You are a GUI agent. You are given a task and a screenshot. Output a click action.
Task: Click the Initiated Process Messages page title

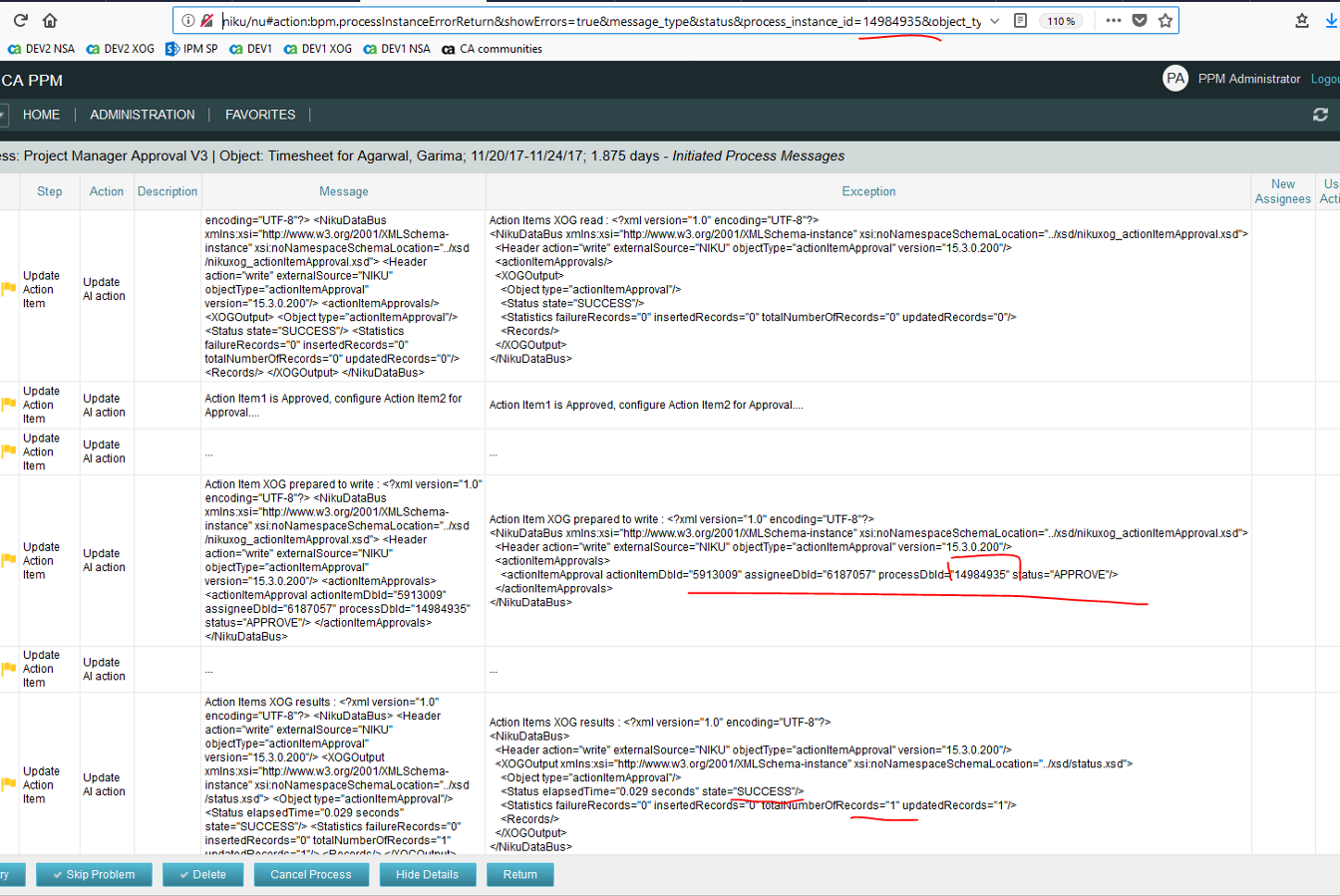pyautogui.click(x=759, y=155)
